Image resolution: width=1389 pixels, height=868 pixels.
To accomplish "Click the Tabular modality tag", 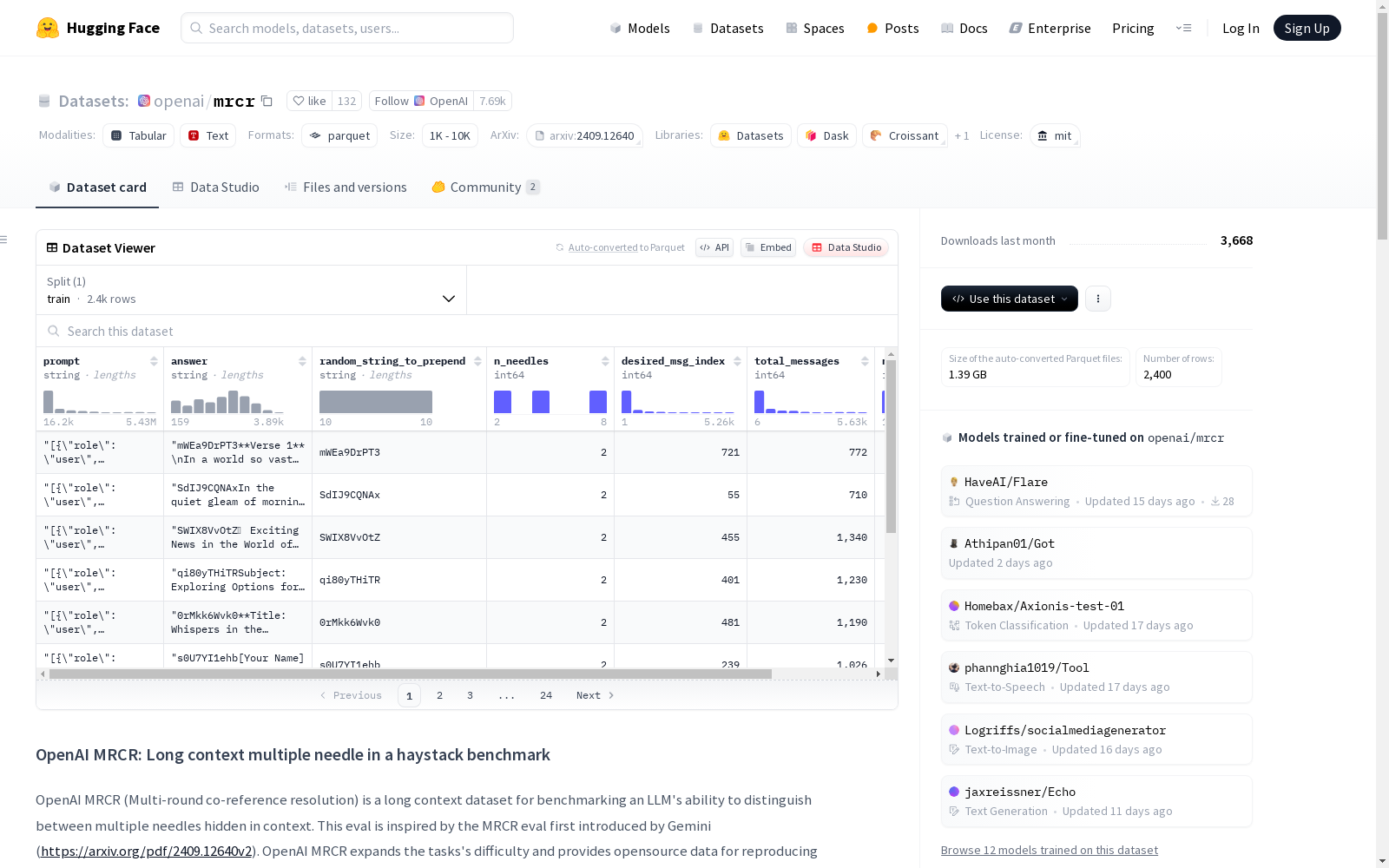I will [139, 135].
